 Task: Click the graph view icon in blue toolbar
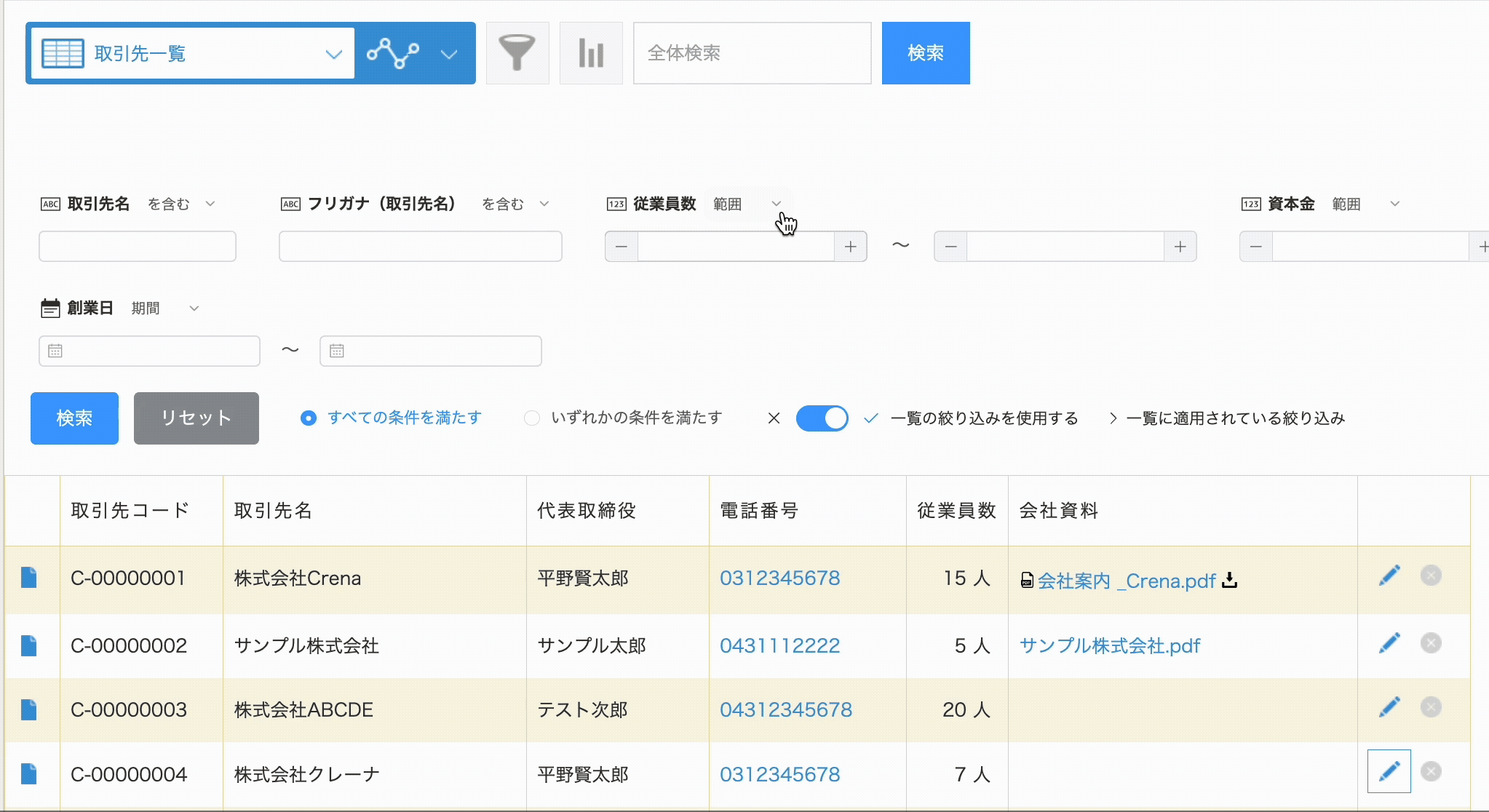[x=394, y=53]
